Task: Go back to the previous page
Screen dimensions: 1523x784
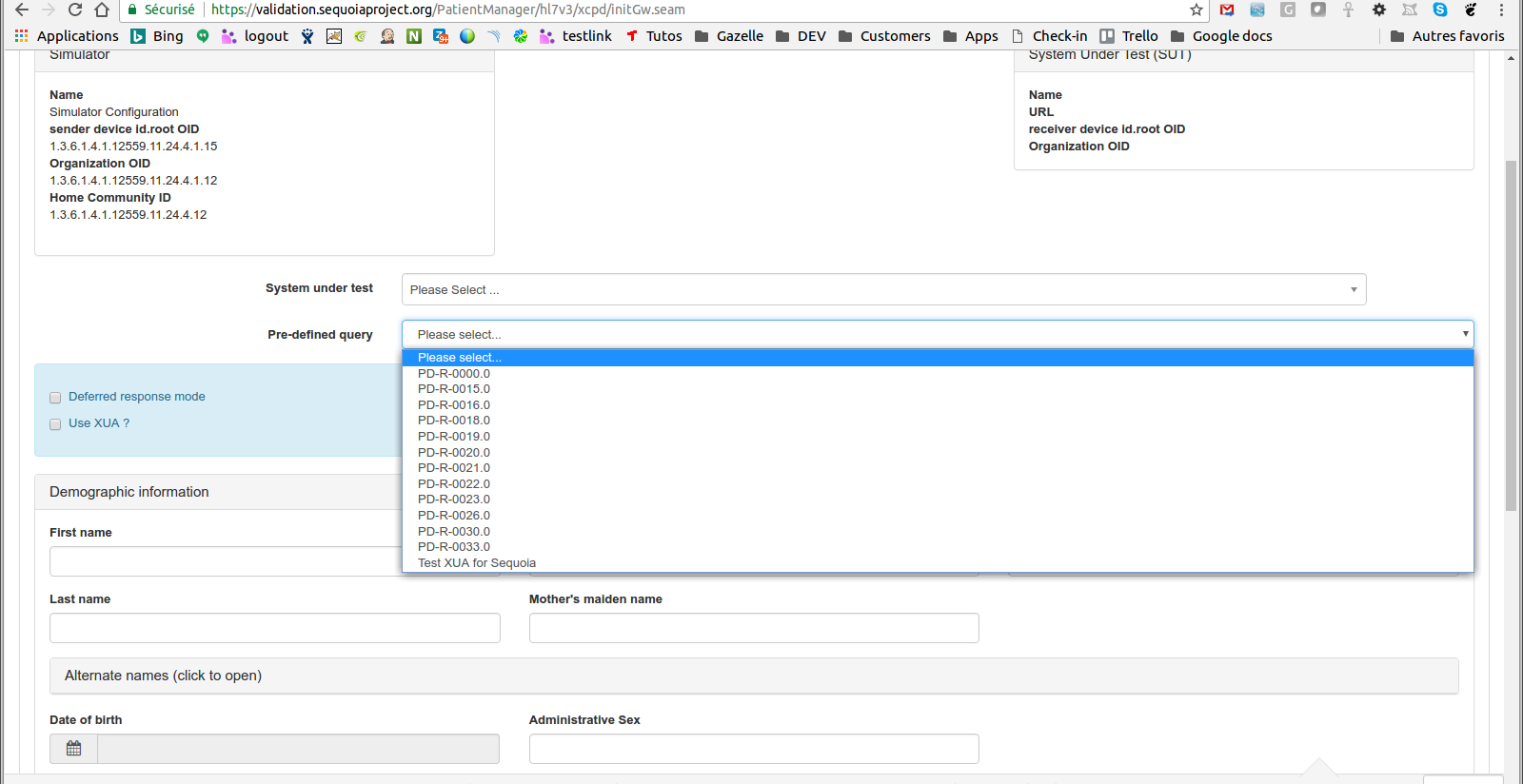Action: [21, 10]
